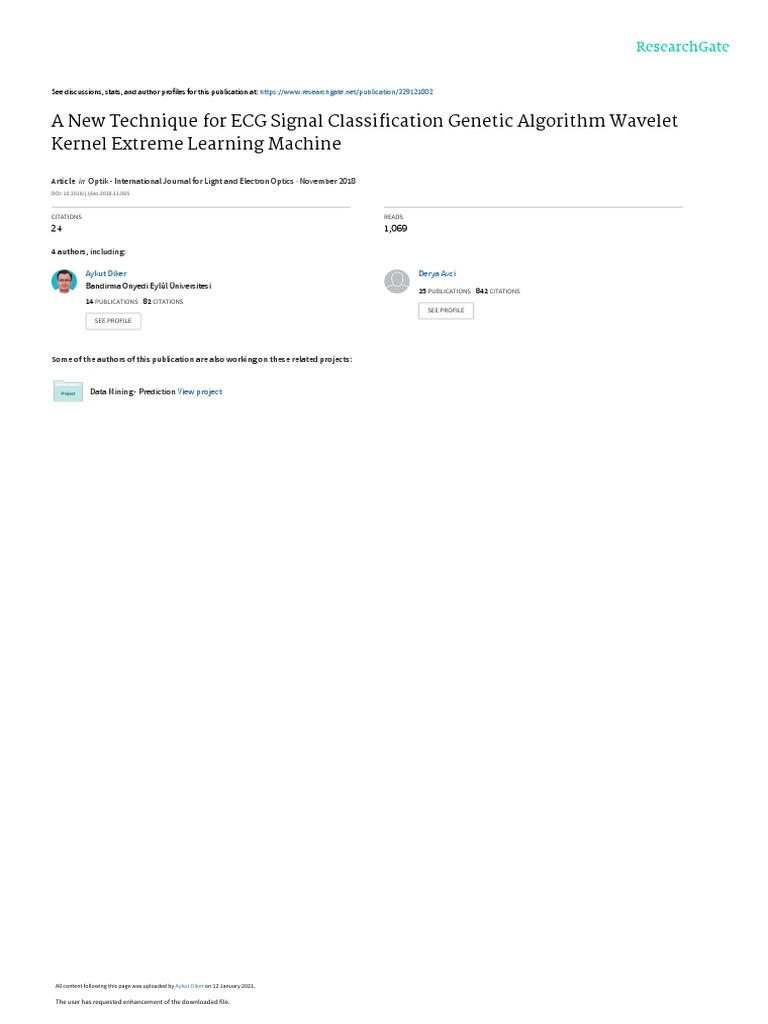
Task: Click the Aykut Diker link in footer
Action: [x=190, y=986]
